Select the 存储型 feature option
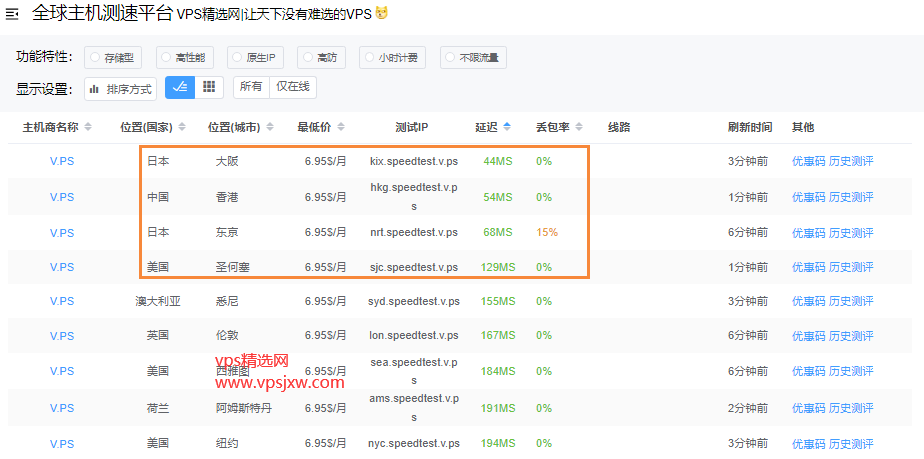The height and width of the screenshot is (459, 924). 114,58
